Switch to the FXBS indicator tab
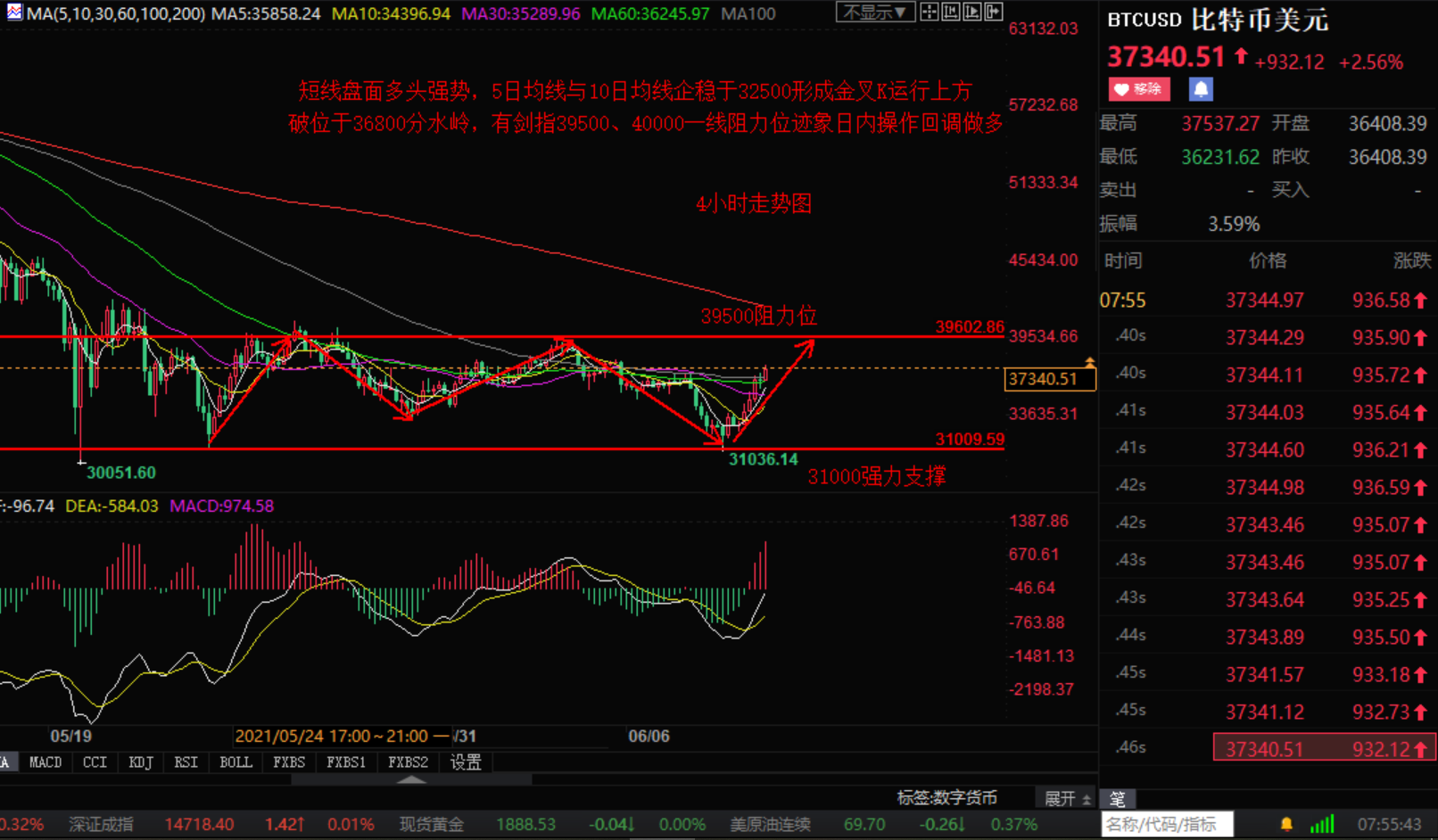This screenshot has height=840, width=1438. [289, 762]
